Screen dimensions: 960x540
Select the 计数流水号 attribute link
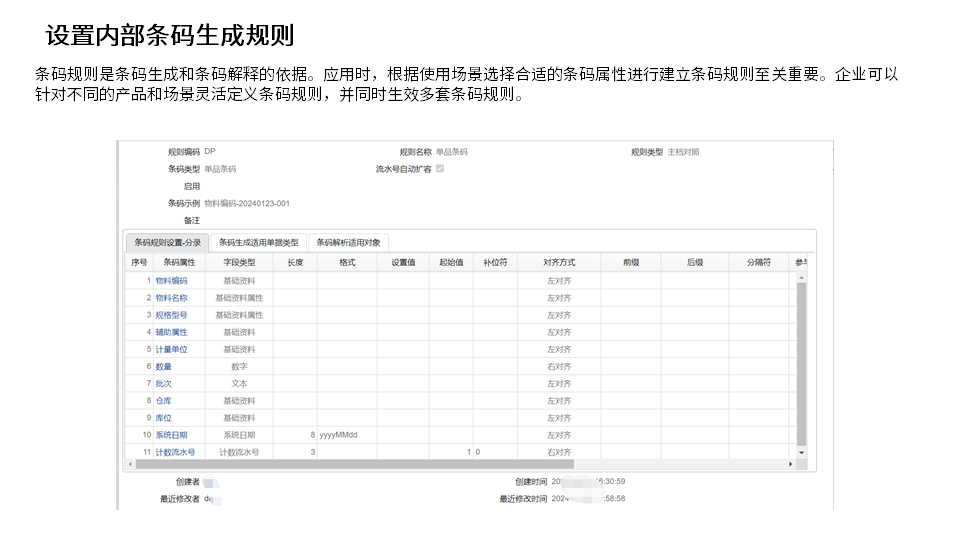pyautogui.click(x=175, y=452)
